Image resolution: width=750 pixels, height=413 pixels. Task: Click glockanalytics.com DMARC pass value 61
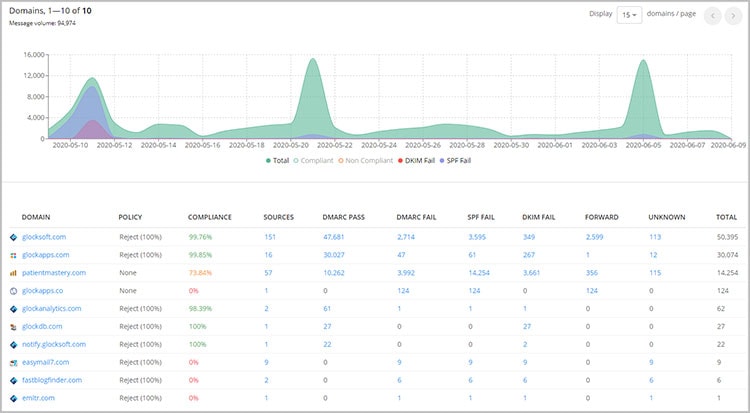coord(327,309)
